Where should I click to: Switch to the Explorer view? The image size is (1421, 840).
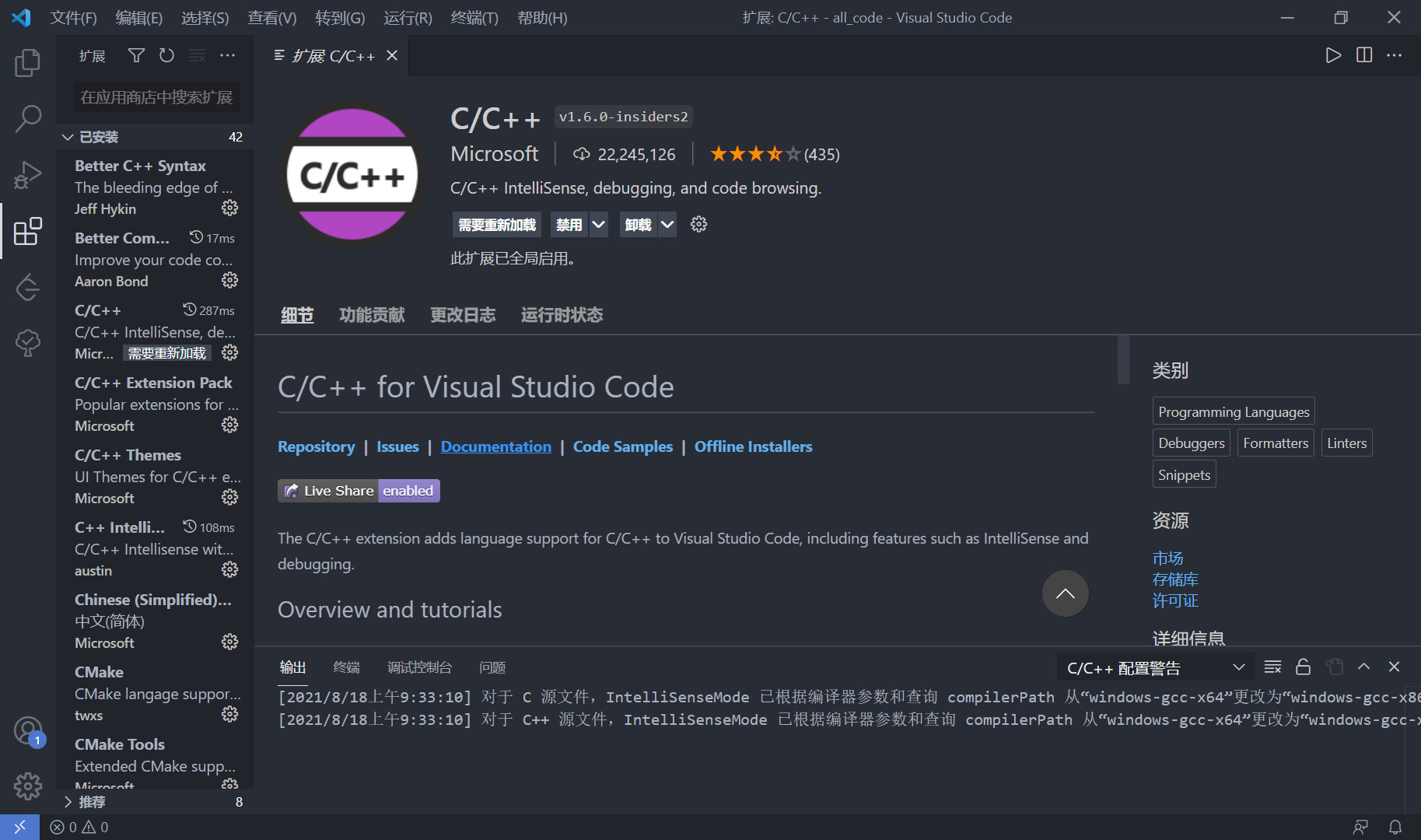[x=28, y=63]
